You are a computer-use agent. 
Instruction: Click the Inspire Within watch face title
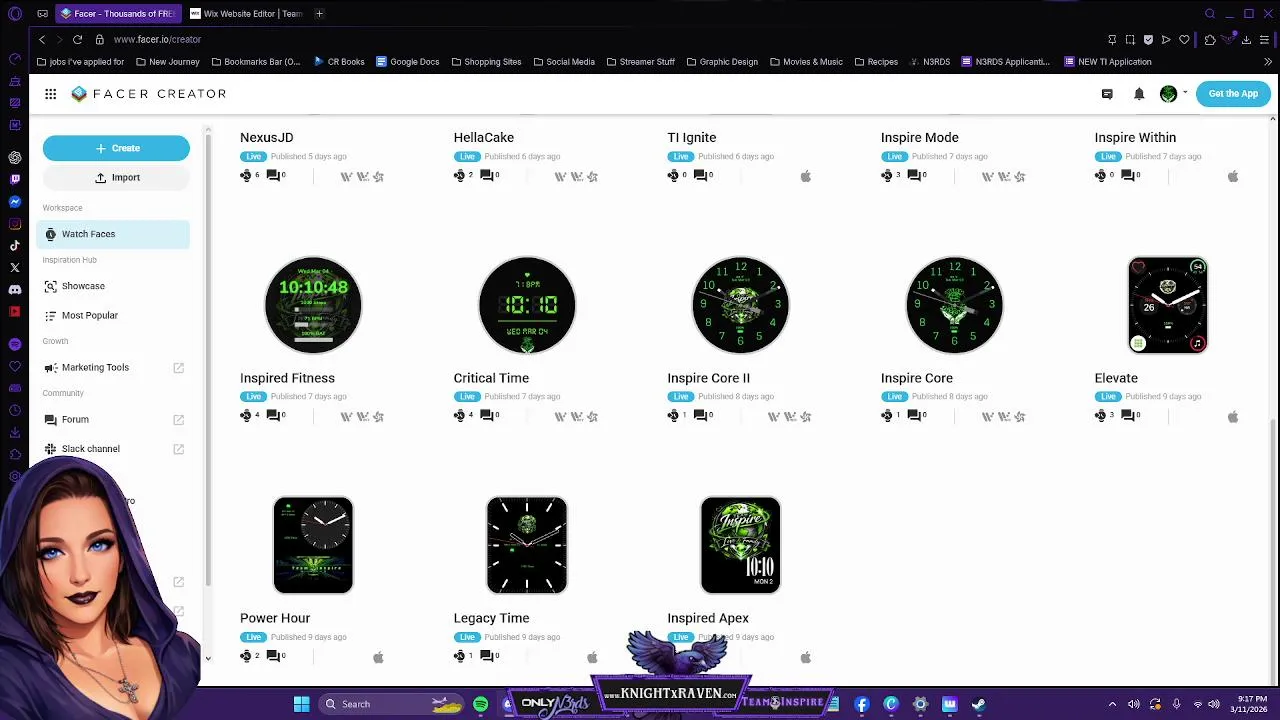1135,138
